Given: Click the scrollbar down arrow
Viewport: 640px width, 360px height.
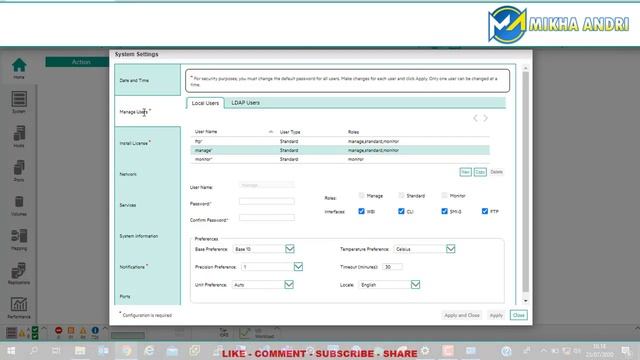Looking at the screenshot, I should [526, 301].
